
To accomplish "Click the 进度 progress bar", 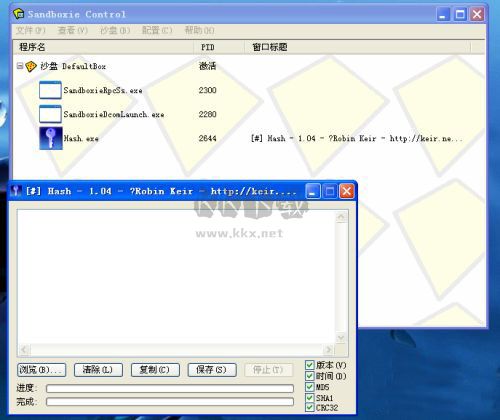I will tap(170, 388).
